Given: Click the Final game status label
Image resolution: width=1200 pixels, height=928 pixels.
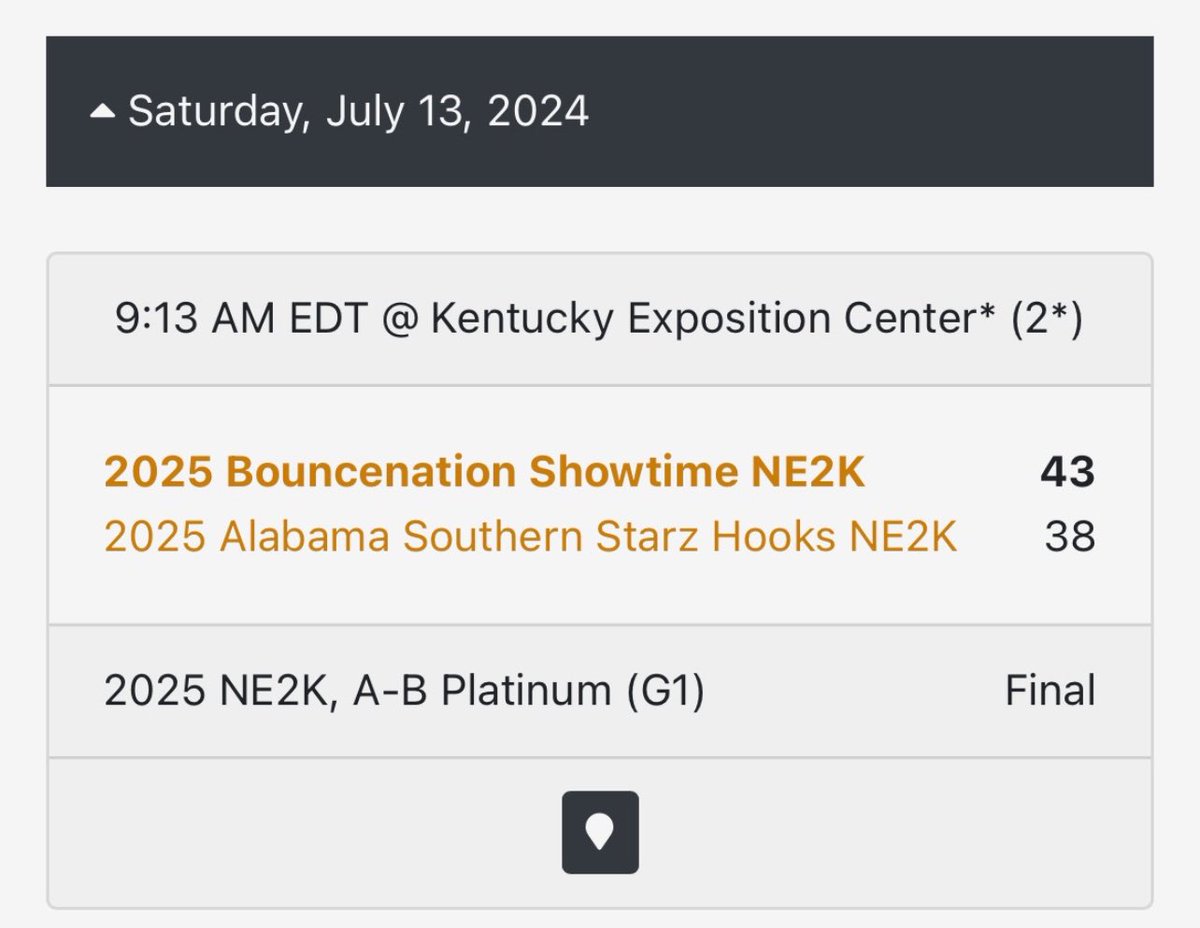Looking at the screenshot, I should (1050, 691).
